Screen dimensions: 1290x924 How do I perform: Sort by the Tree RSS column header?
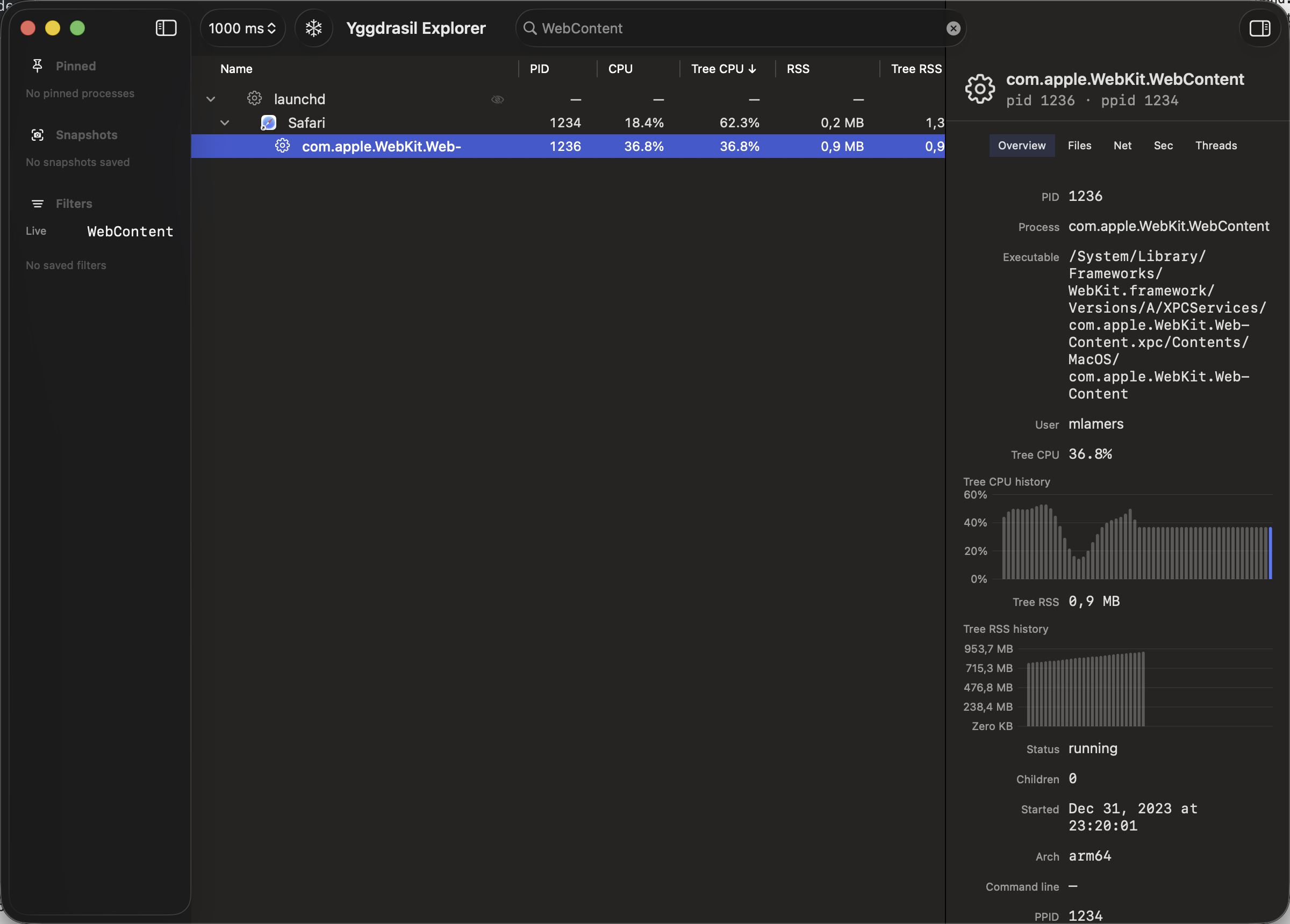pos(916,69)
